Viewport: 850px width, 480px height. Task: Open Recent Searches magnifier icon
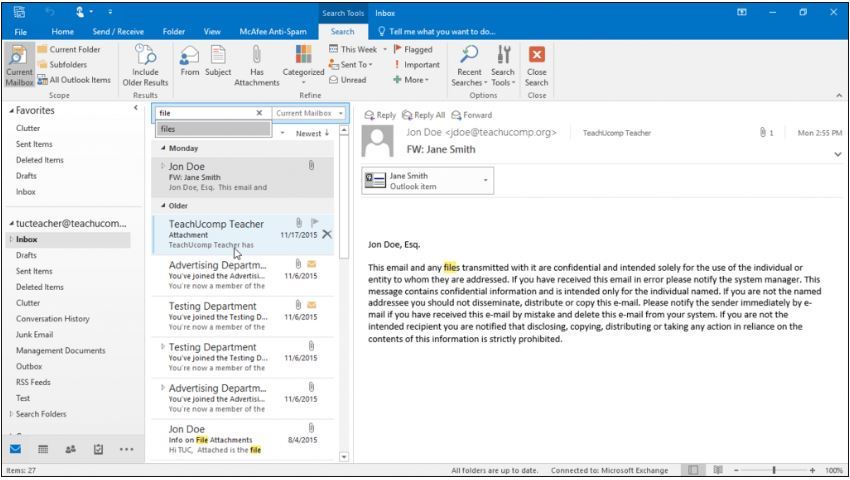[469, 54]
